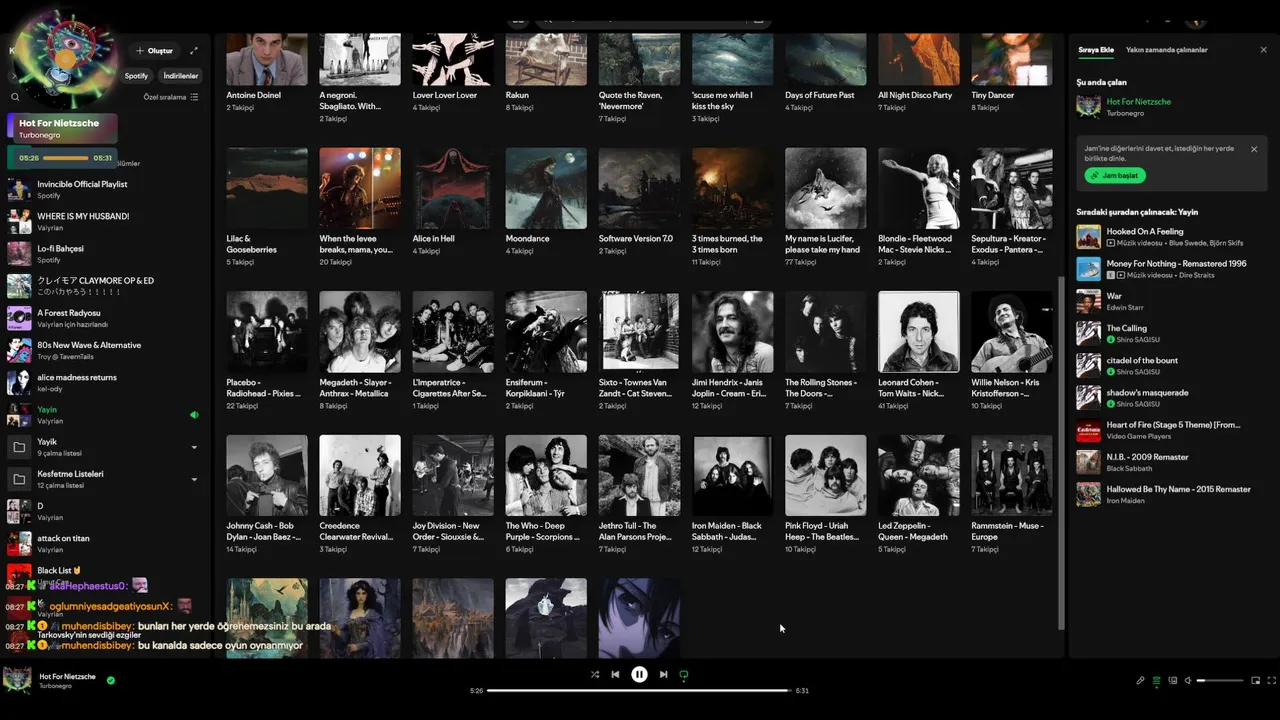Screen dimensions: 1280x720
Task: Pause the current song
Action: [639, 675]
